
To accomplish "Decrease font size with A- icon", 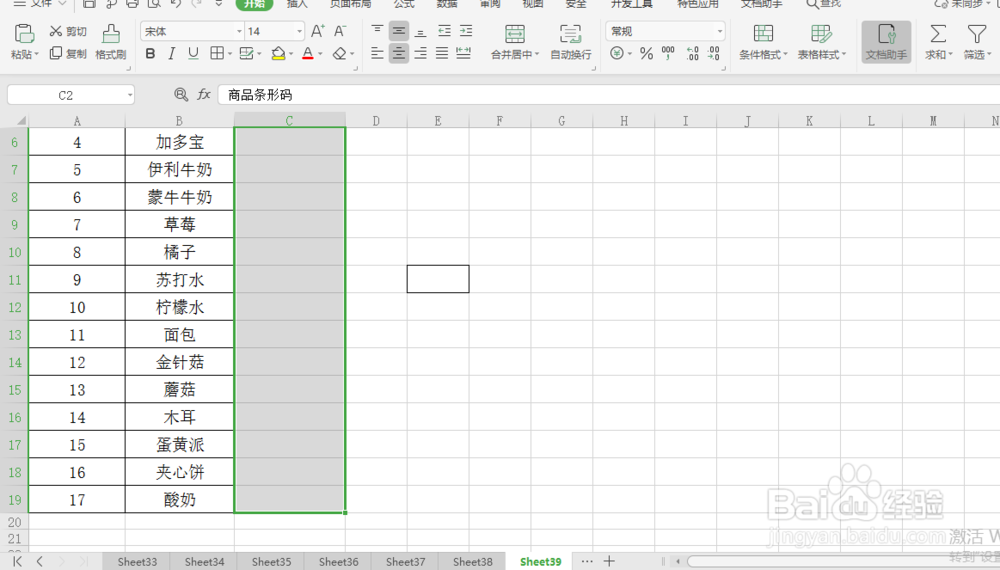I will [340, 31].
